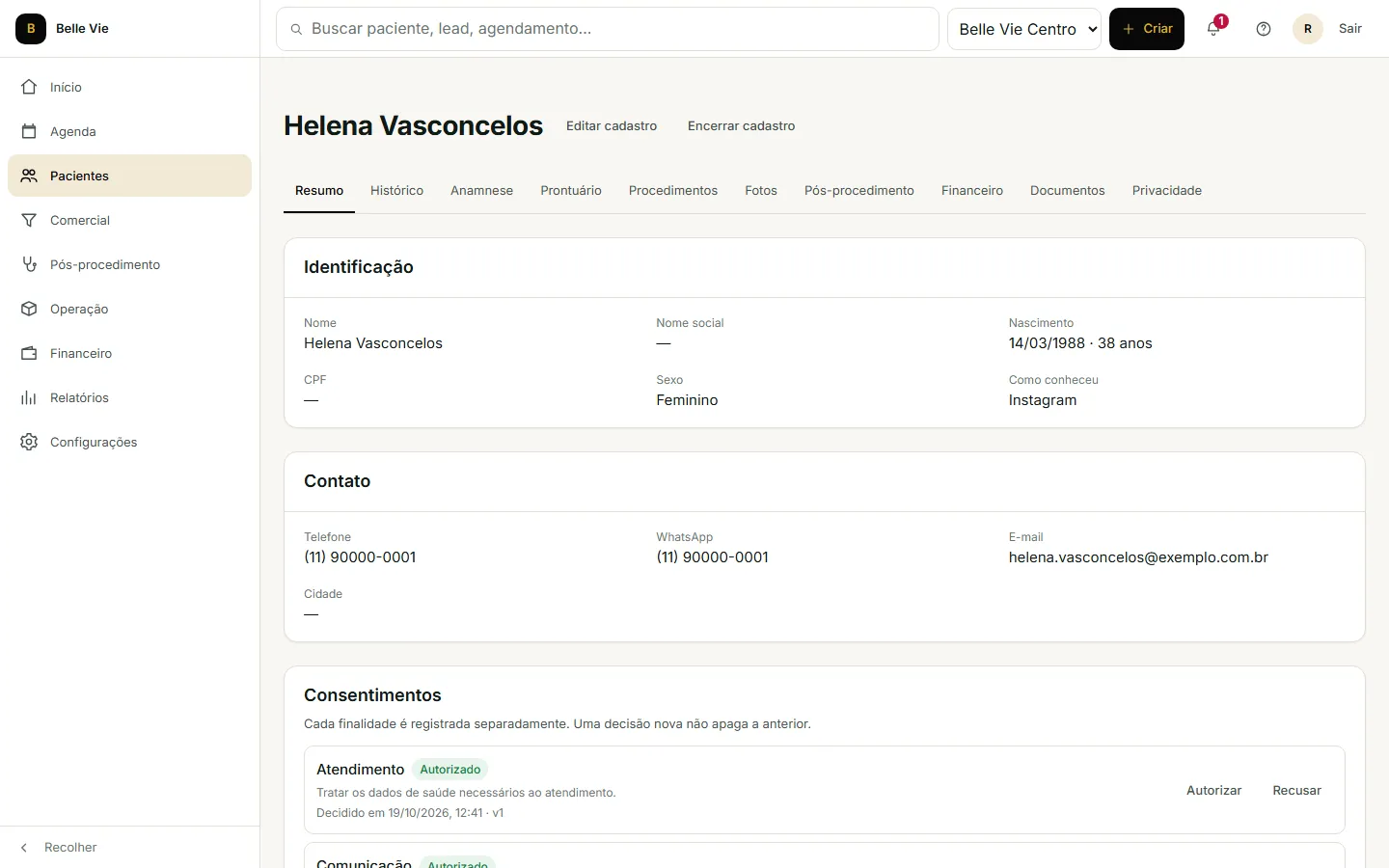Switch to the Histórico tab

click(396, 190)
